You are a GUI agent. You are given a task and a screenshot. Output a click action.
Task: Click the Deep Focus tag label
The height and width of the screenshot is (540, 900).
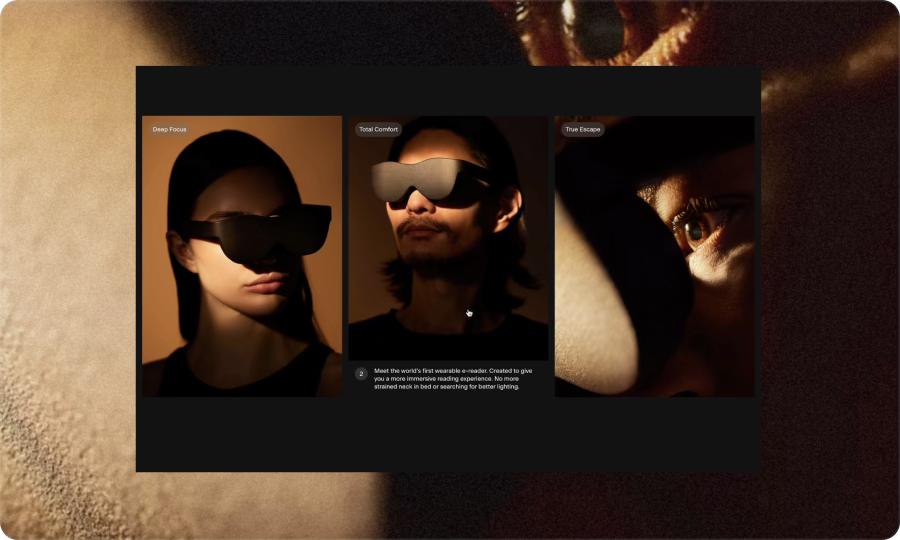coord(169,130)
